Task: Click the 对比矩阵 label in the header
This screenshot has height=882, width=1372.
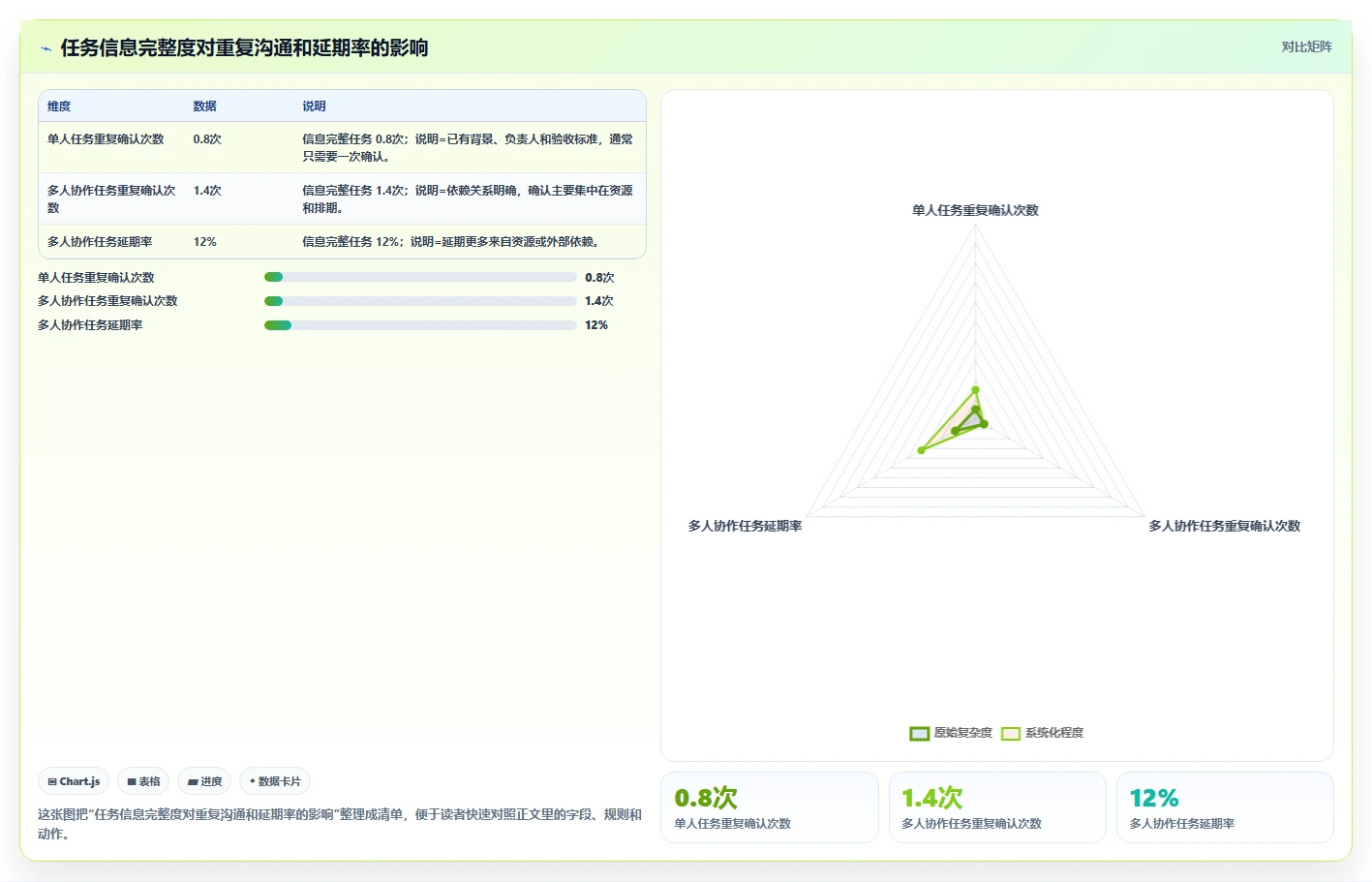Action: tap(1306, 46)
